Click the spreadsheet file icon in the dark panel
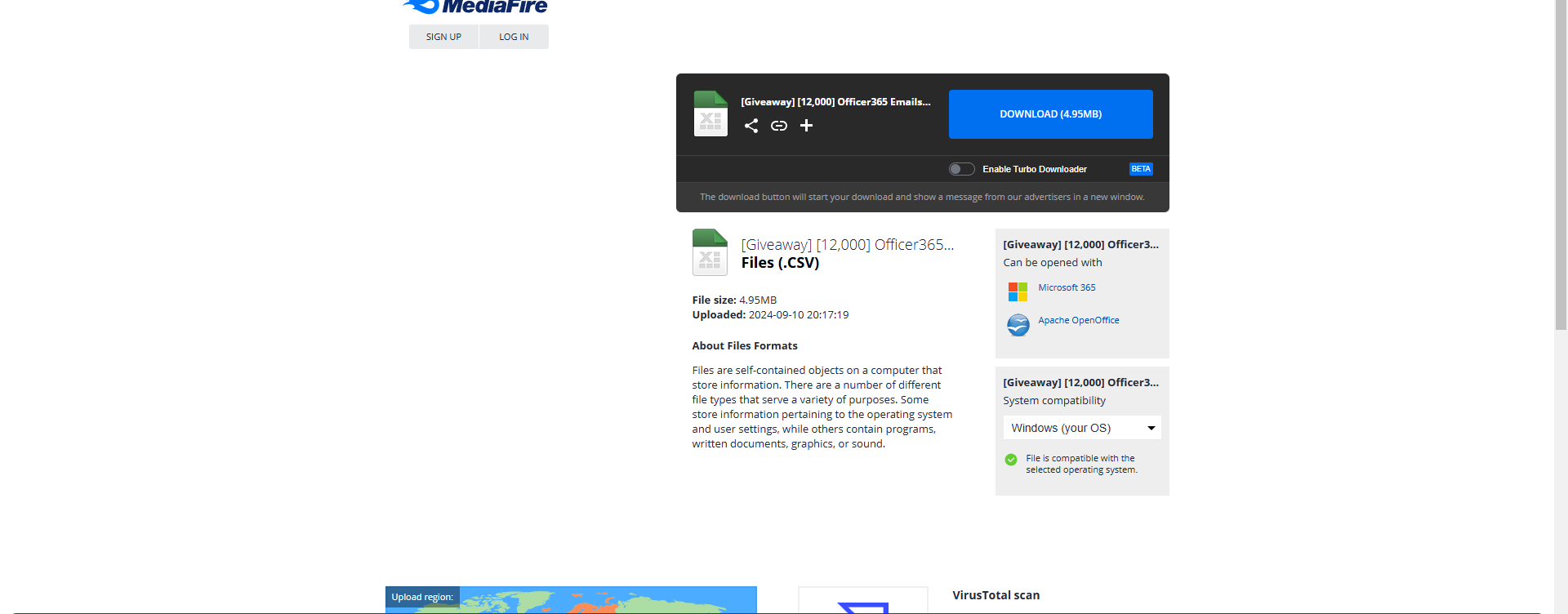1568x614 pixels. [710, 113]
